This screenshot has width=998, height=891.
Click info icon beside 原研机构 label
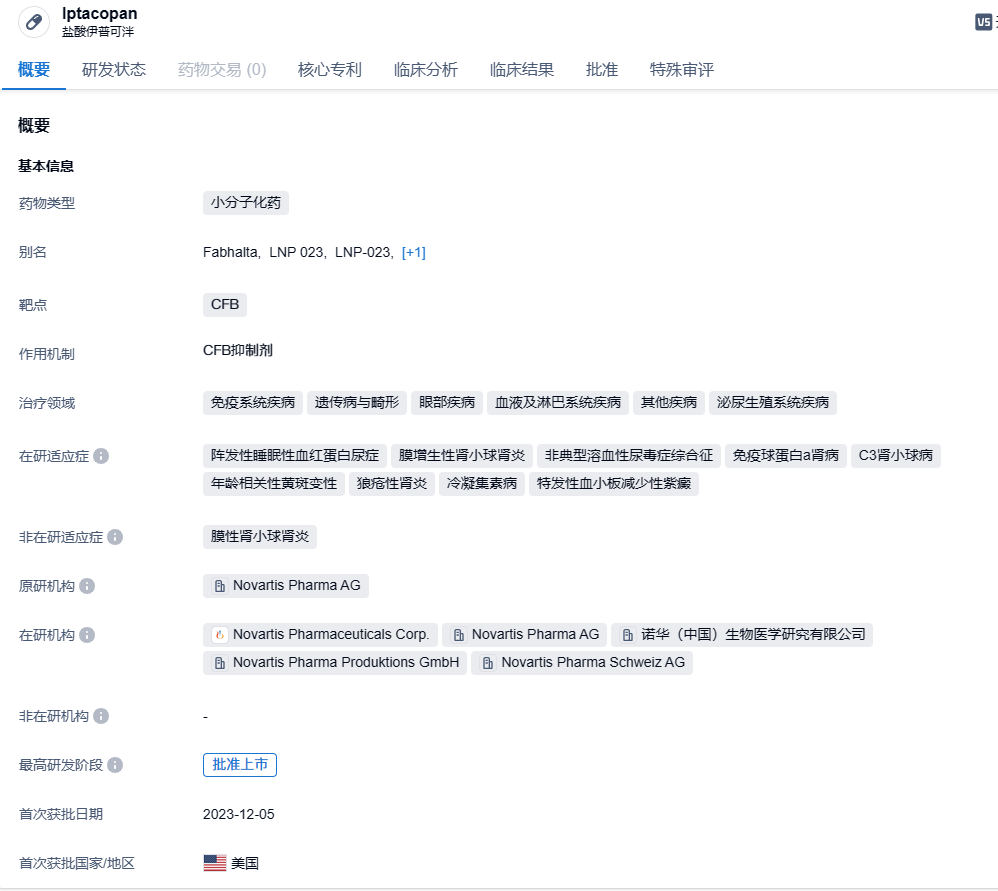coord(87,586)
